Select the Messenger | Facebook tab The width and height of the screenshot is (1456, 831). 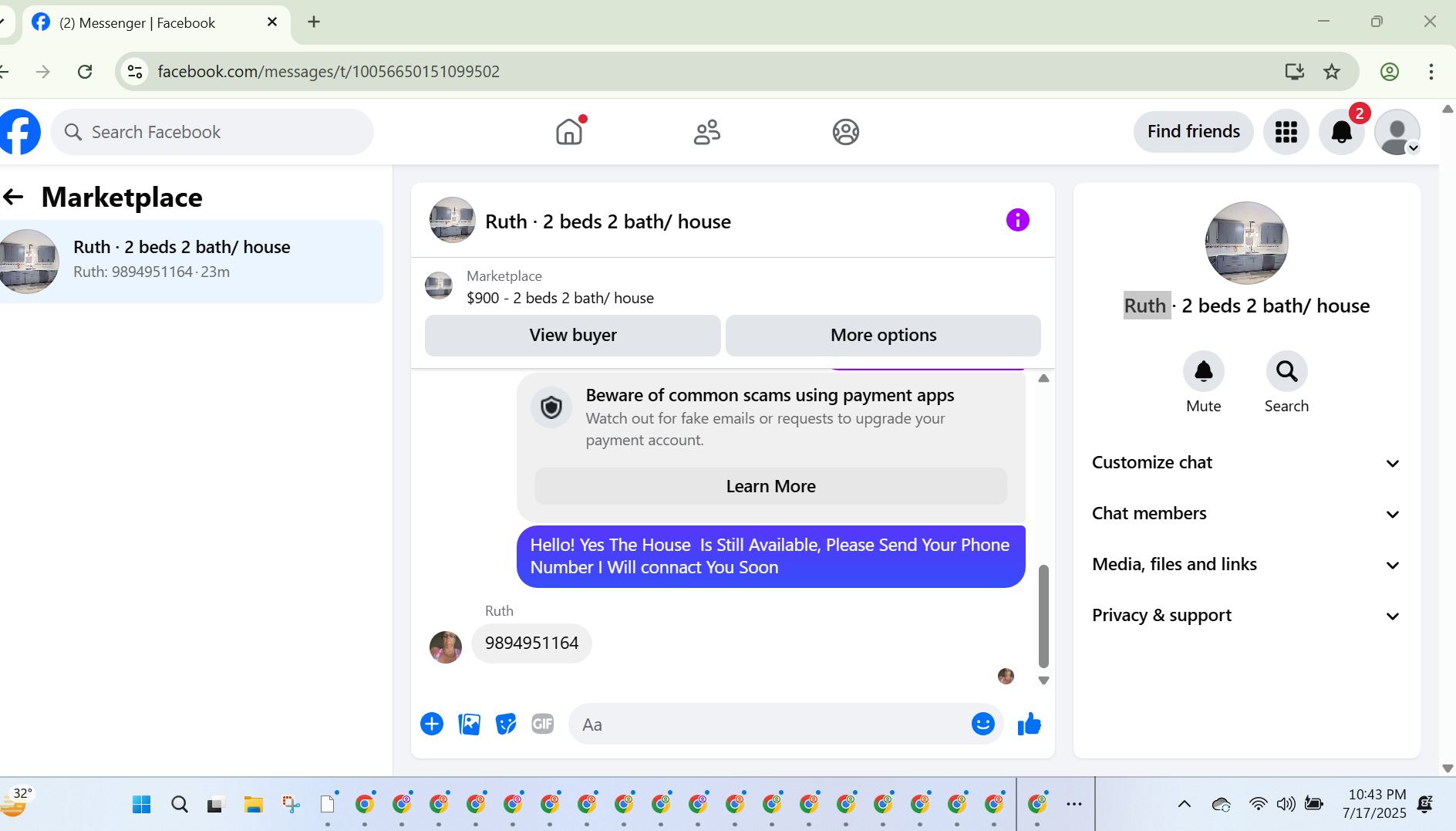tap(156, 22)
